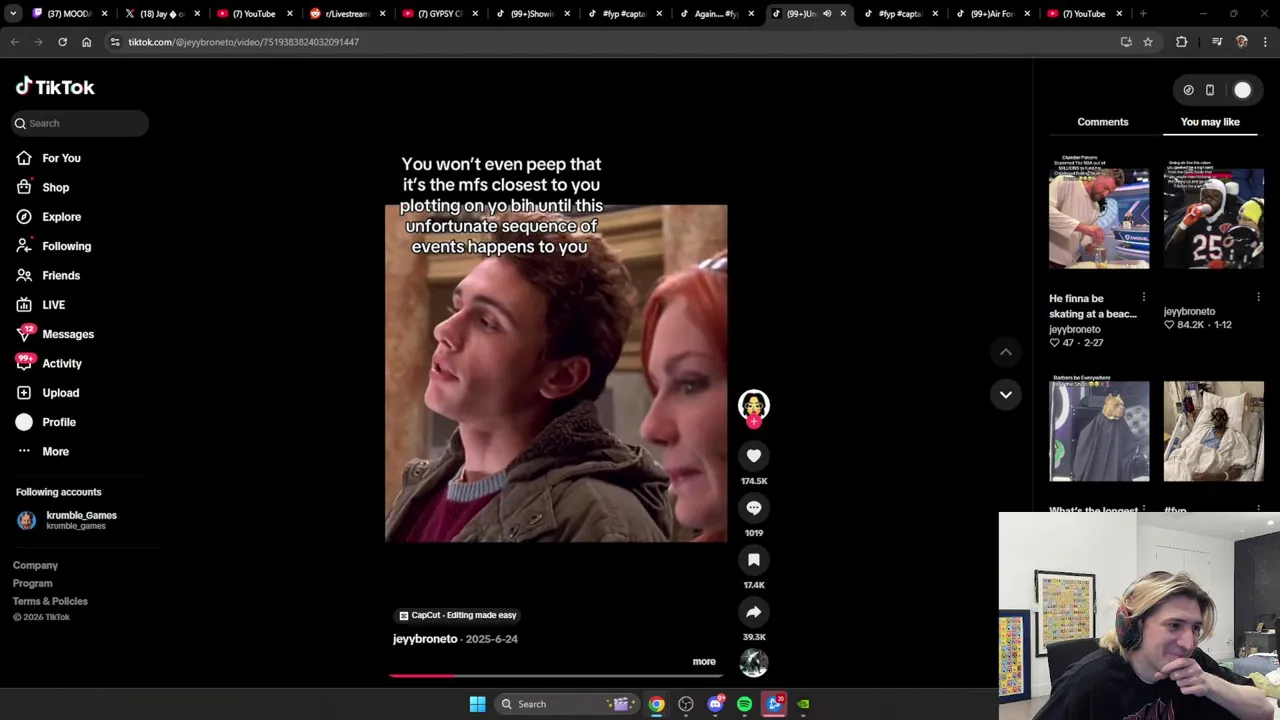Expand the More menu
The image size is (1280, 720).
click(43, 451)
